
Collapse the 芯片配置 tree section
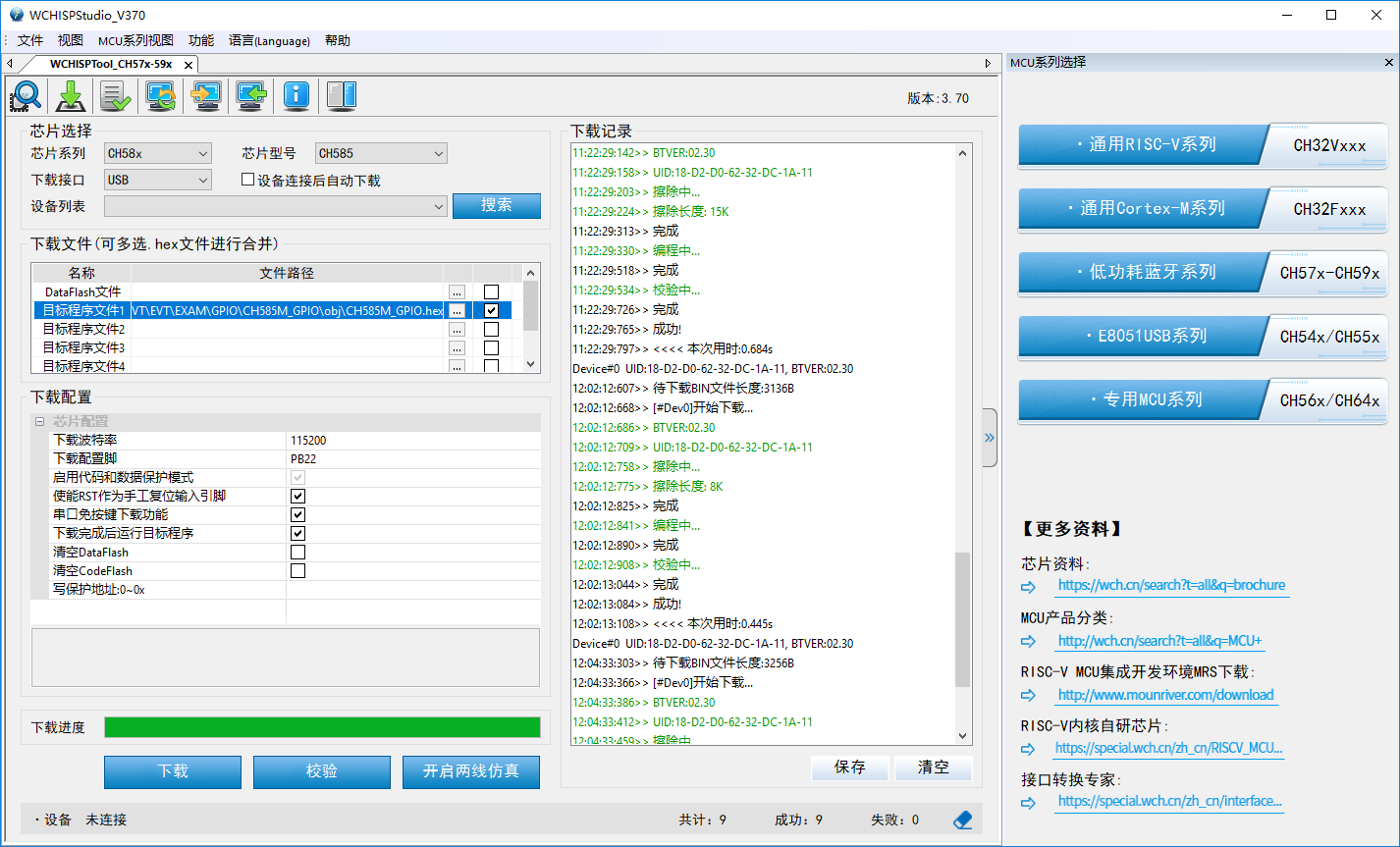[x=40, y=421]
